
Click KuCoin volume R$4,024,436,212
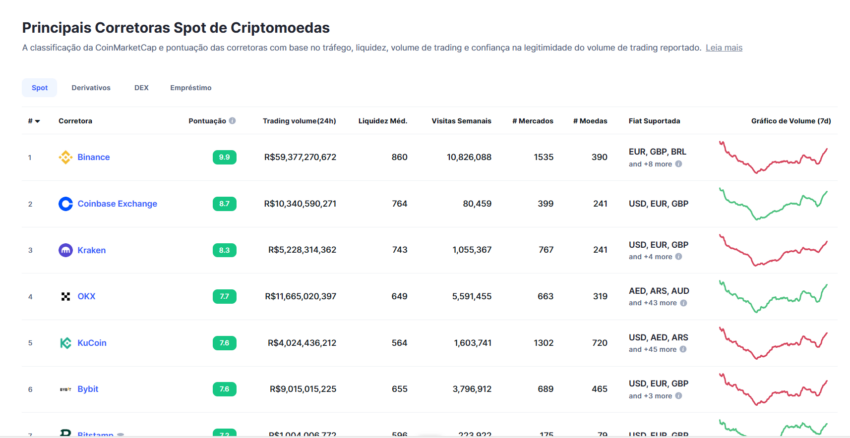point(302,343)
